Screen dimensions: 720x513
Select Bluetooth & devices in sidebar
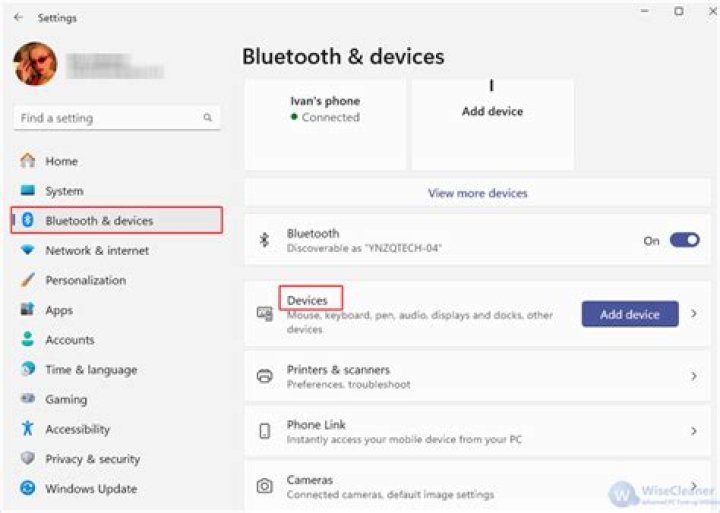tap(117, 220)
